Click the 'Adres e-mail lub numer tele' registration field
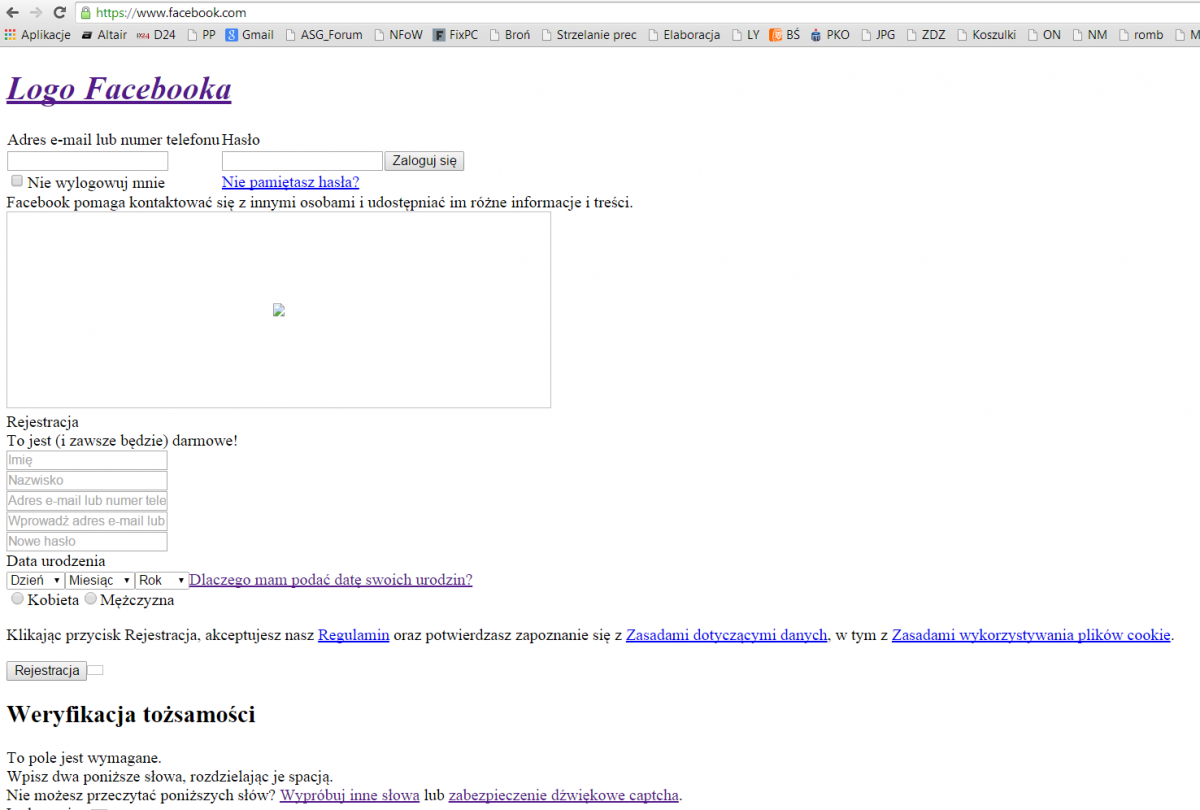This screenshot has width=1200, height=810. (x=87, y=500)
